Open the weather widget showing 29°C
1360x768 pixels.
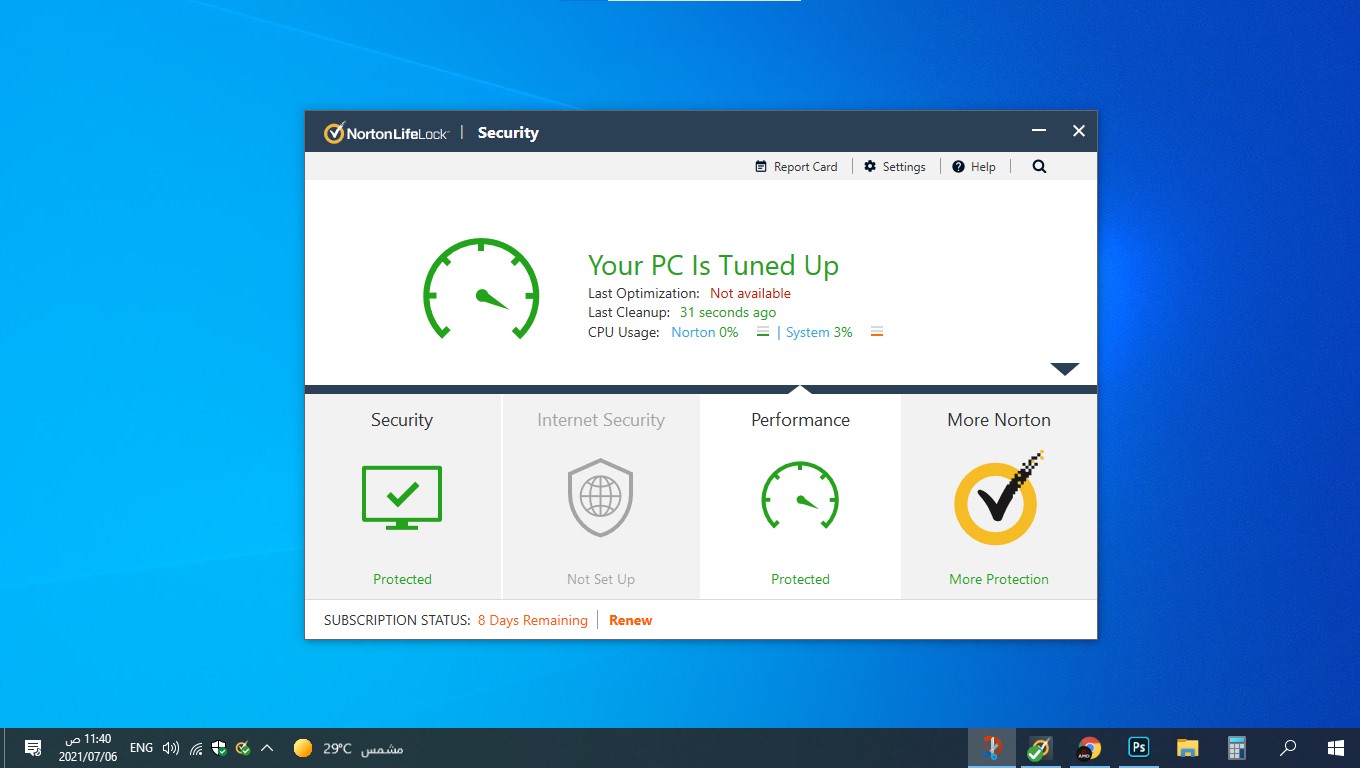(x=348, y=748)
